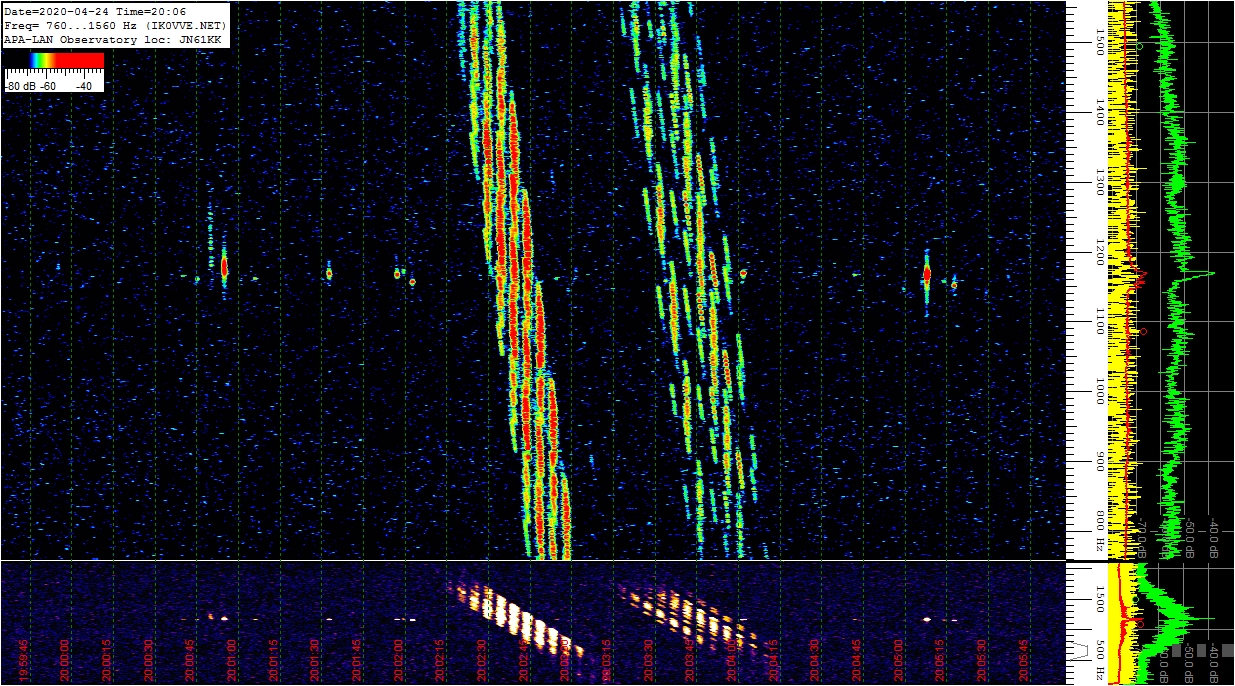Select the 20:01:30 time marker
The image size is (1235, 686).
point(316,660)
